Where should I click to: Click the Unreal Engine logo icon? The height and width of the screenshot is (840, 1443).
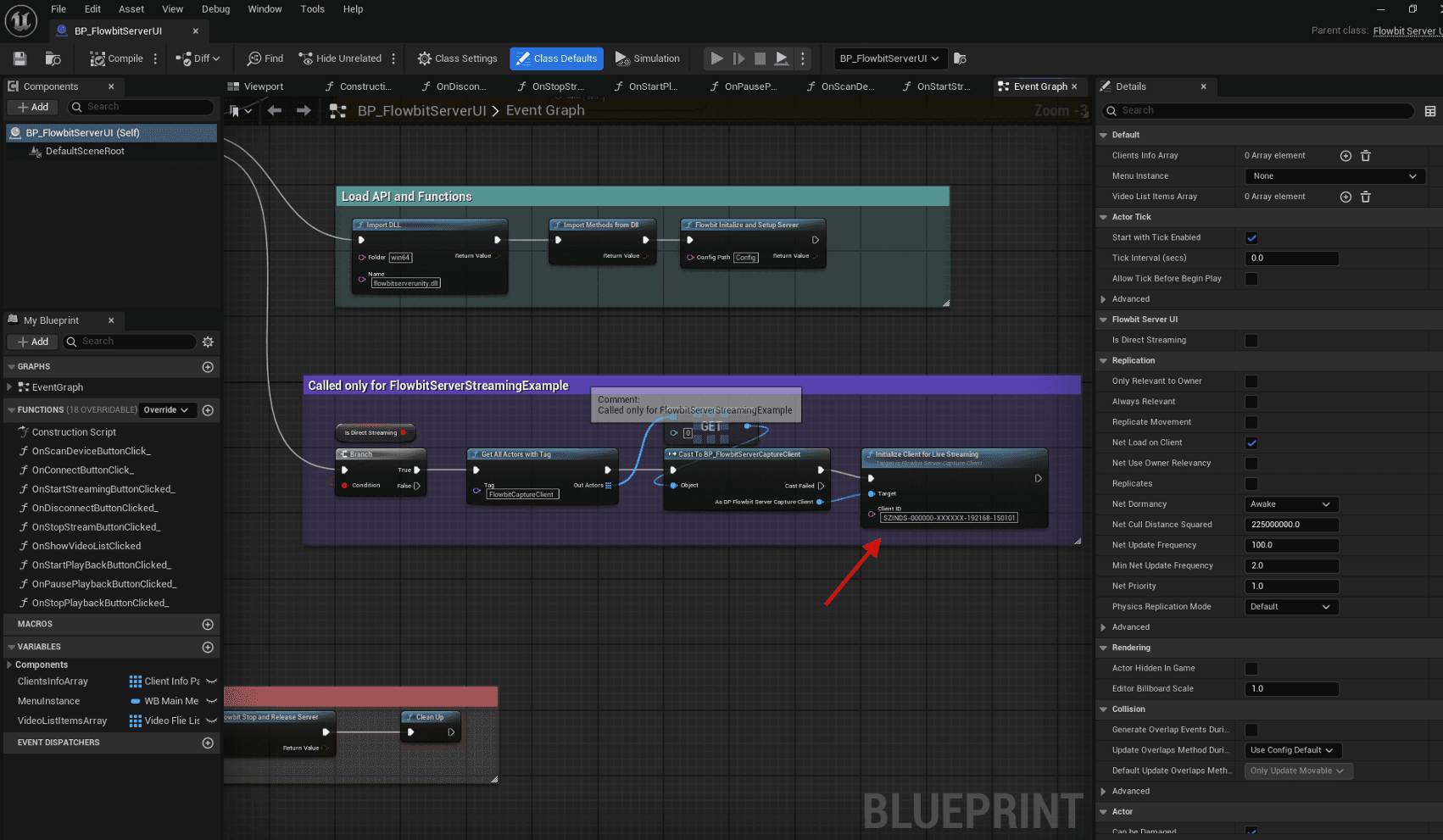click(x=21, y=21)
